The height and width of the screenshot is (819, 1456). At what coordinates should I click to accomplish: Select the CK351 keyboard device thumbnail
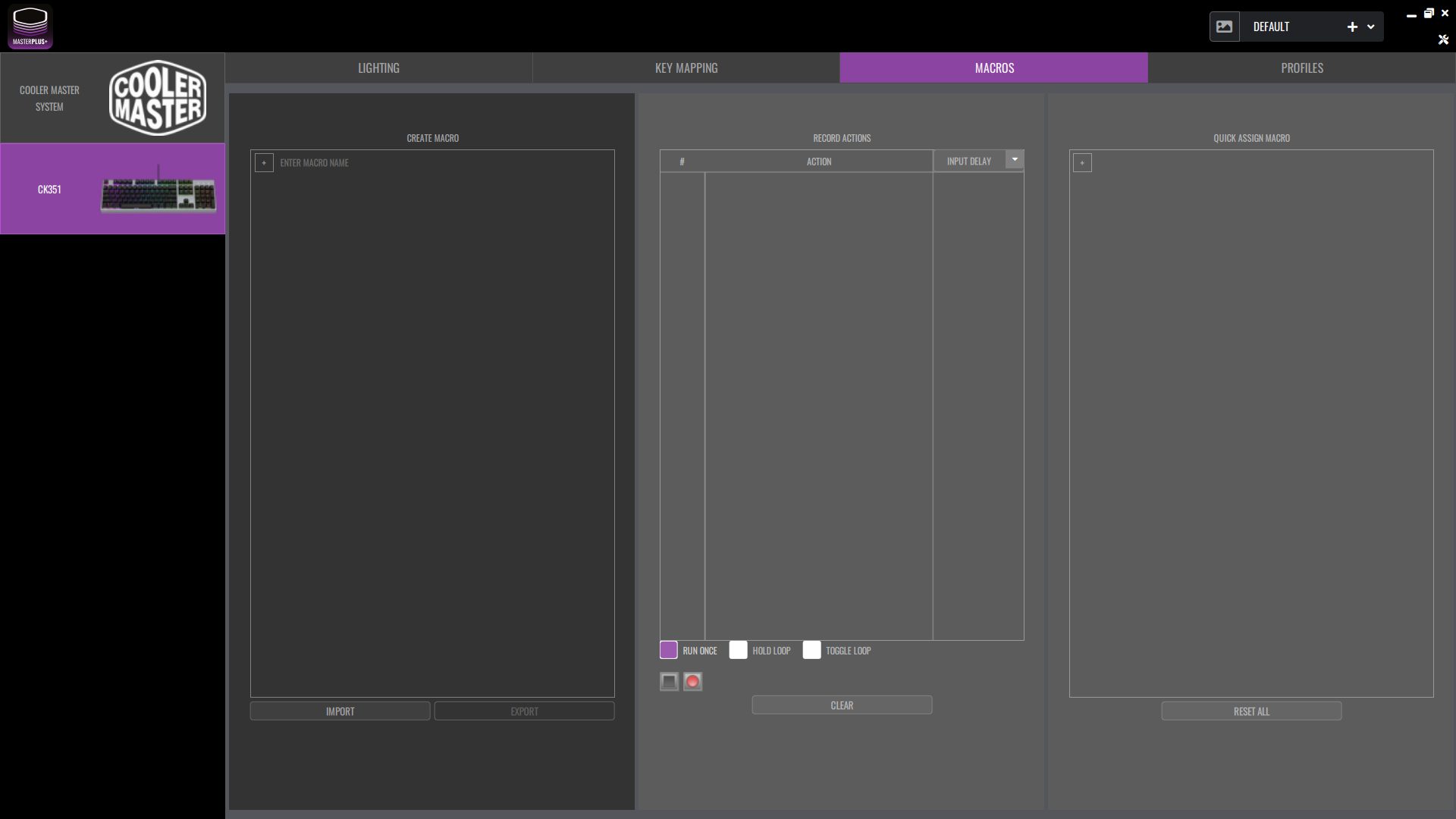point(158,190)
